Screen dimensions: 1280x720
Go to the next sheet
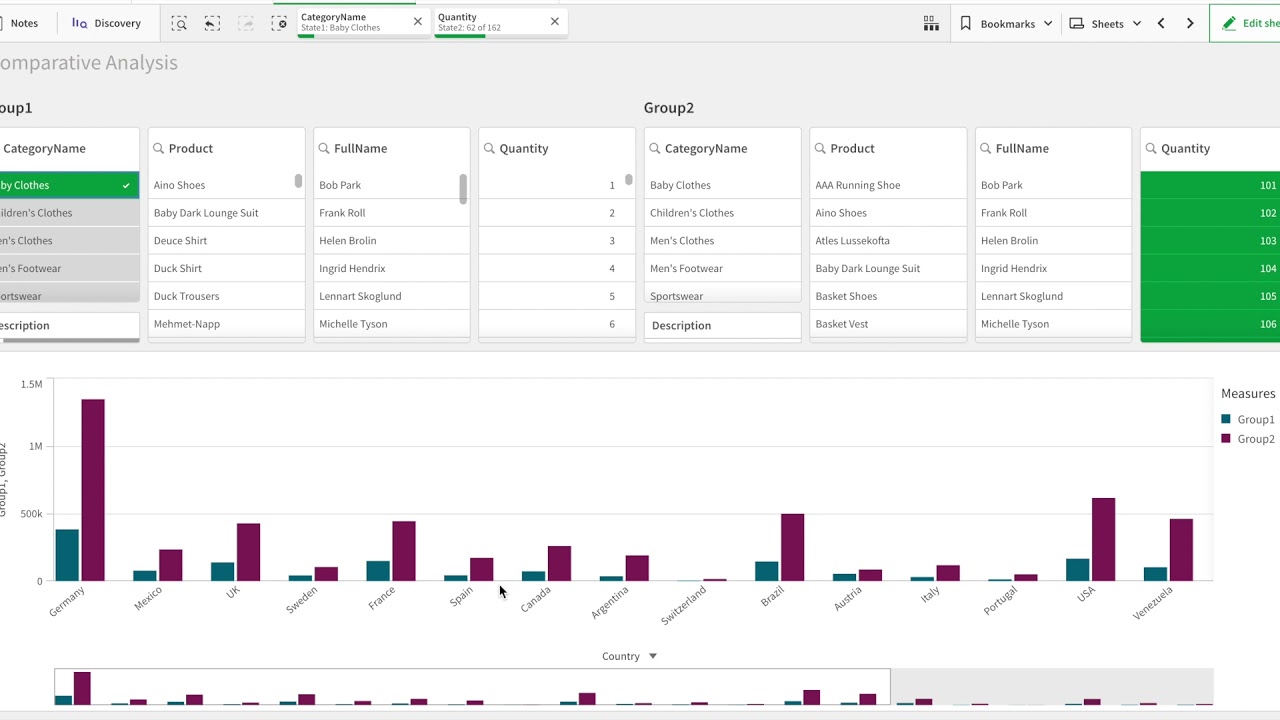coord(1190,23)
